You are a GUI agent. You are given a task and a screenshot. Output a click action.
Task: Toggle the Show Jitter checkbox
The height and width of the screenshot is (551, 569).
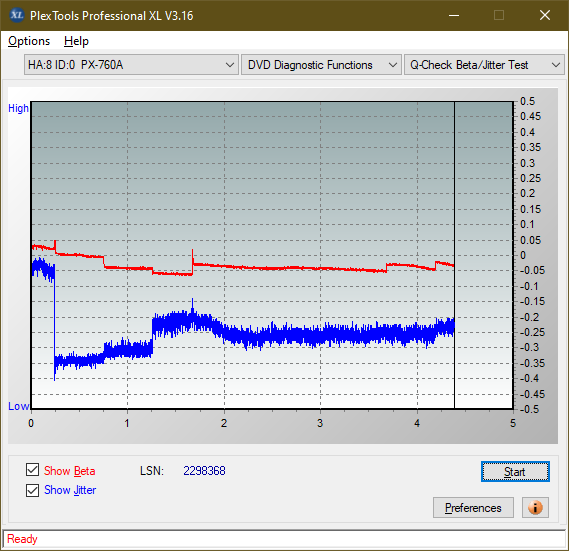(x=32, y=490)
